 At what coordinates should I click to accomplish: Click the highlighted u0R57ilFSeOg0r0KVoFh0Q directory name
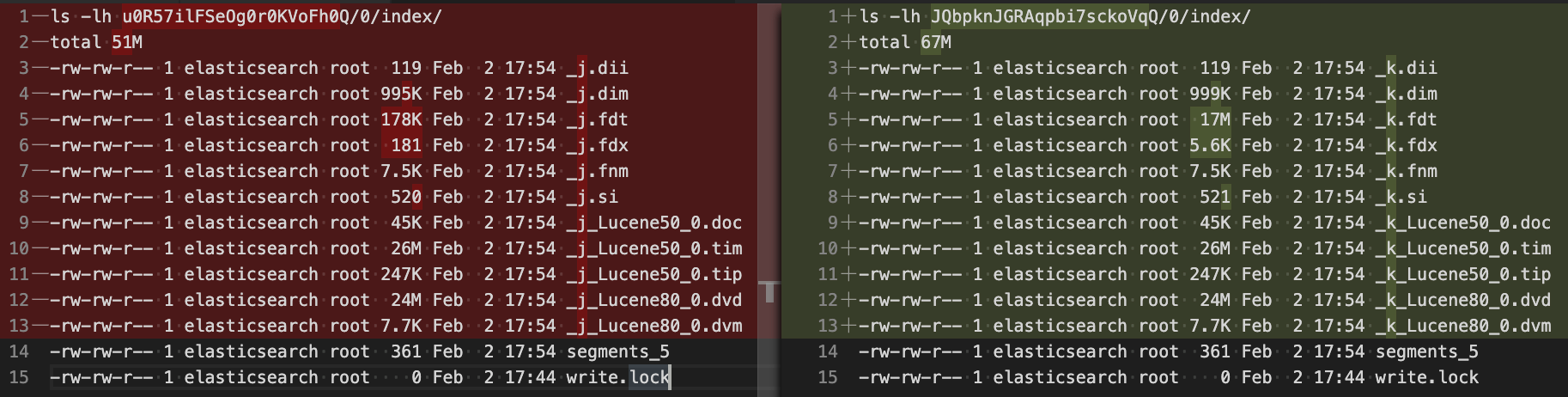[x=231, y=16]
